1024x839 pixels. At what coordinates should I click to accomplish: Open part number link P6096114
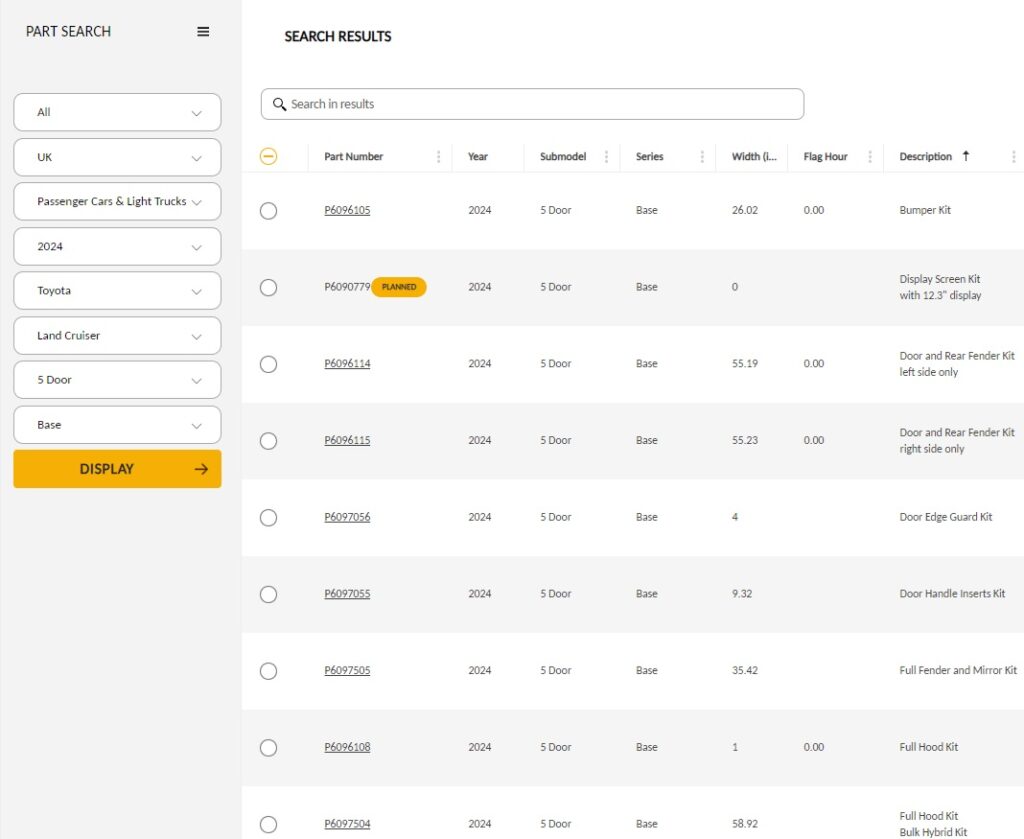[x=347, y=364]
